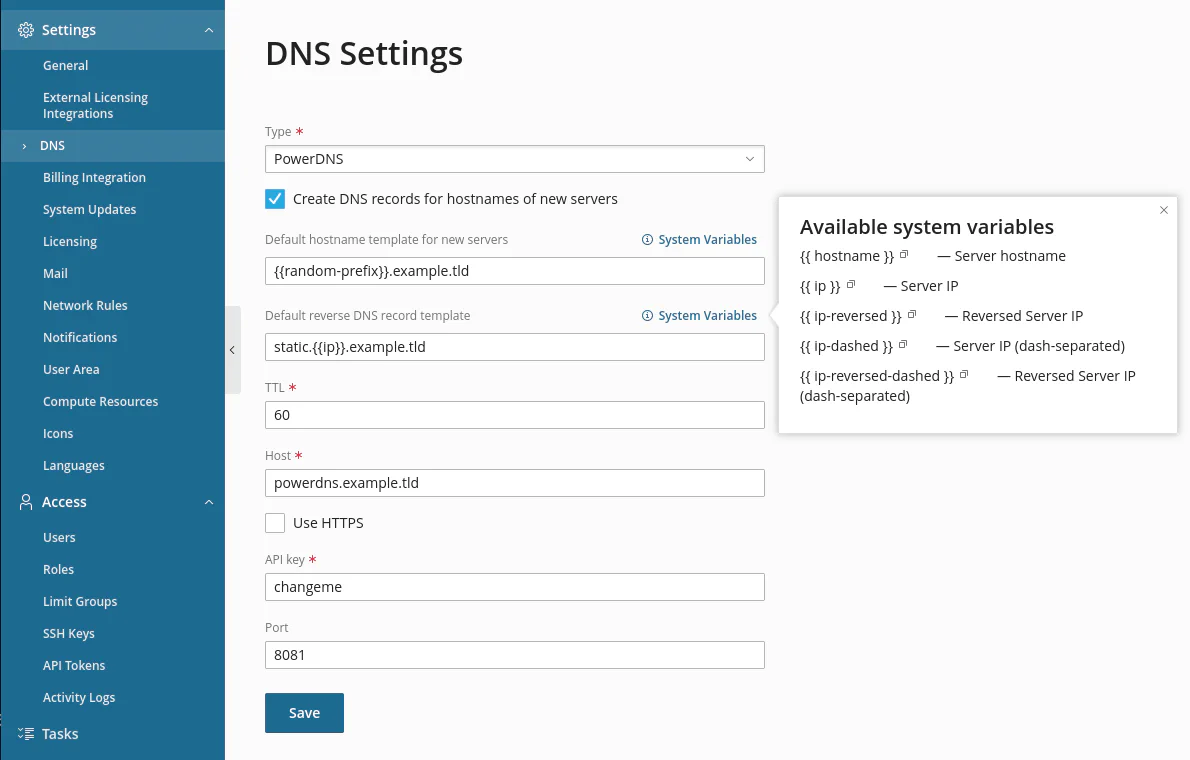The width and height of the screenshot is (1190, 760).
Task: Click the Tasks icon at sidebar bottom
Action: pos(22,733)
